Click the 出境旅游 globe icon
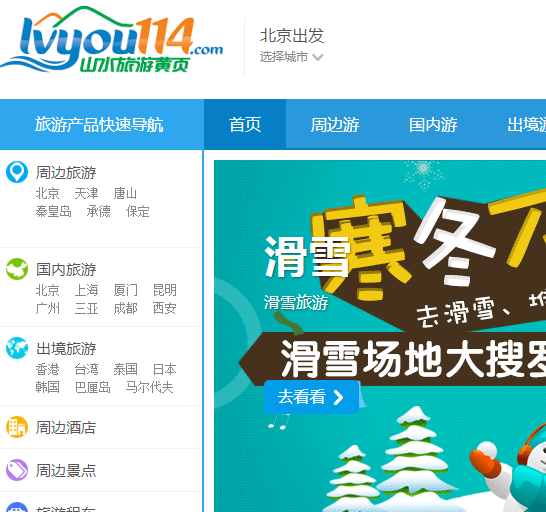Screen dimensions: 546x512 pos(17,348)
